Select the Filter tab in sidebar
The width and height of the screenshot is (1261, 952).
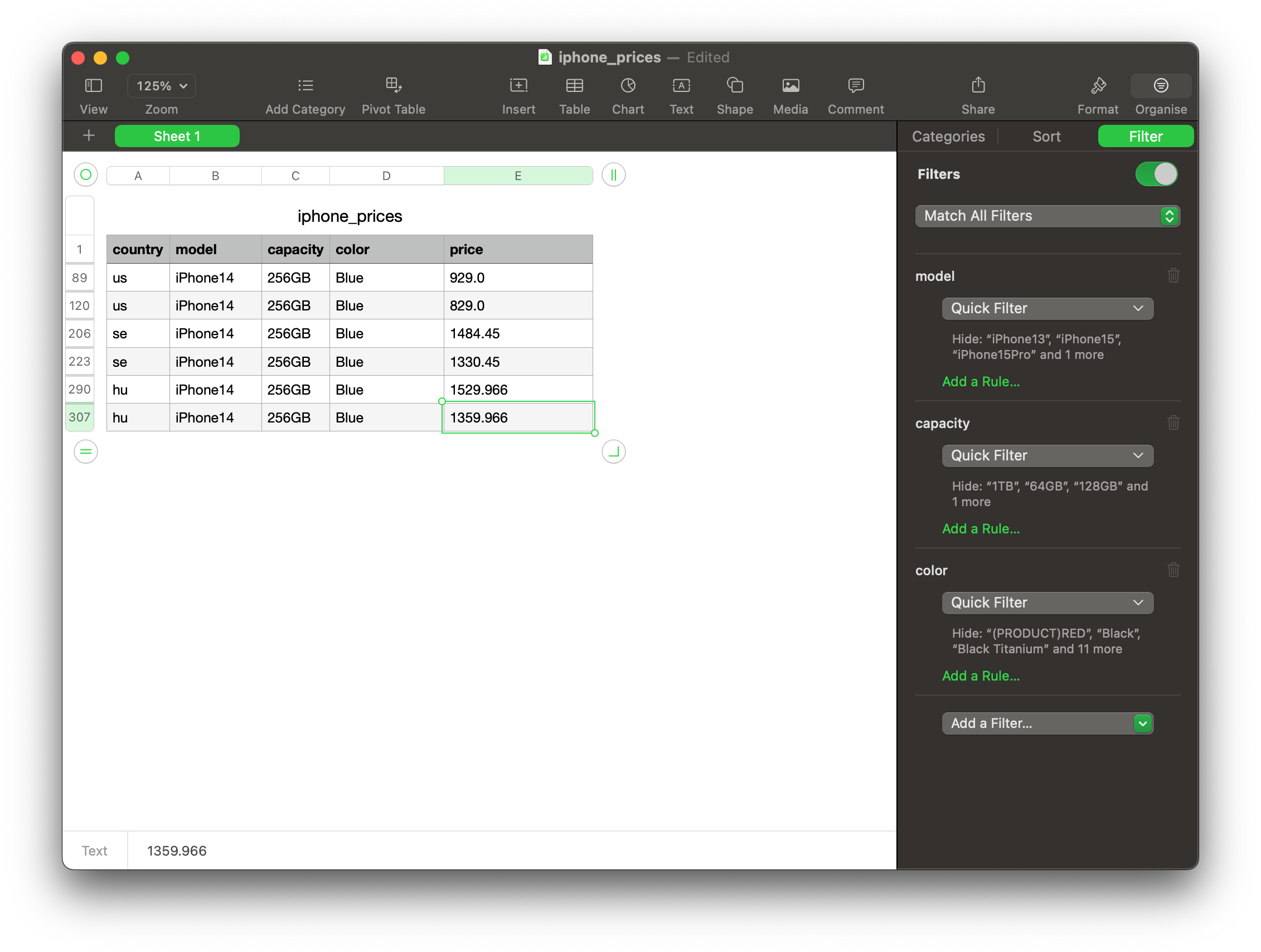pyautogui.click(x=1145, y=135)
